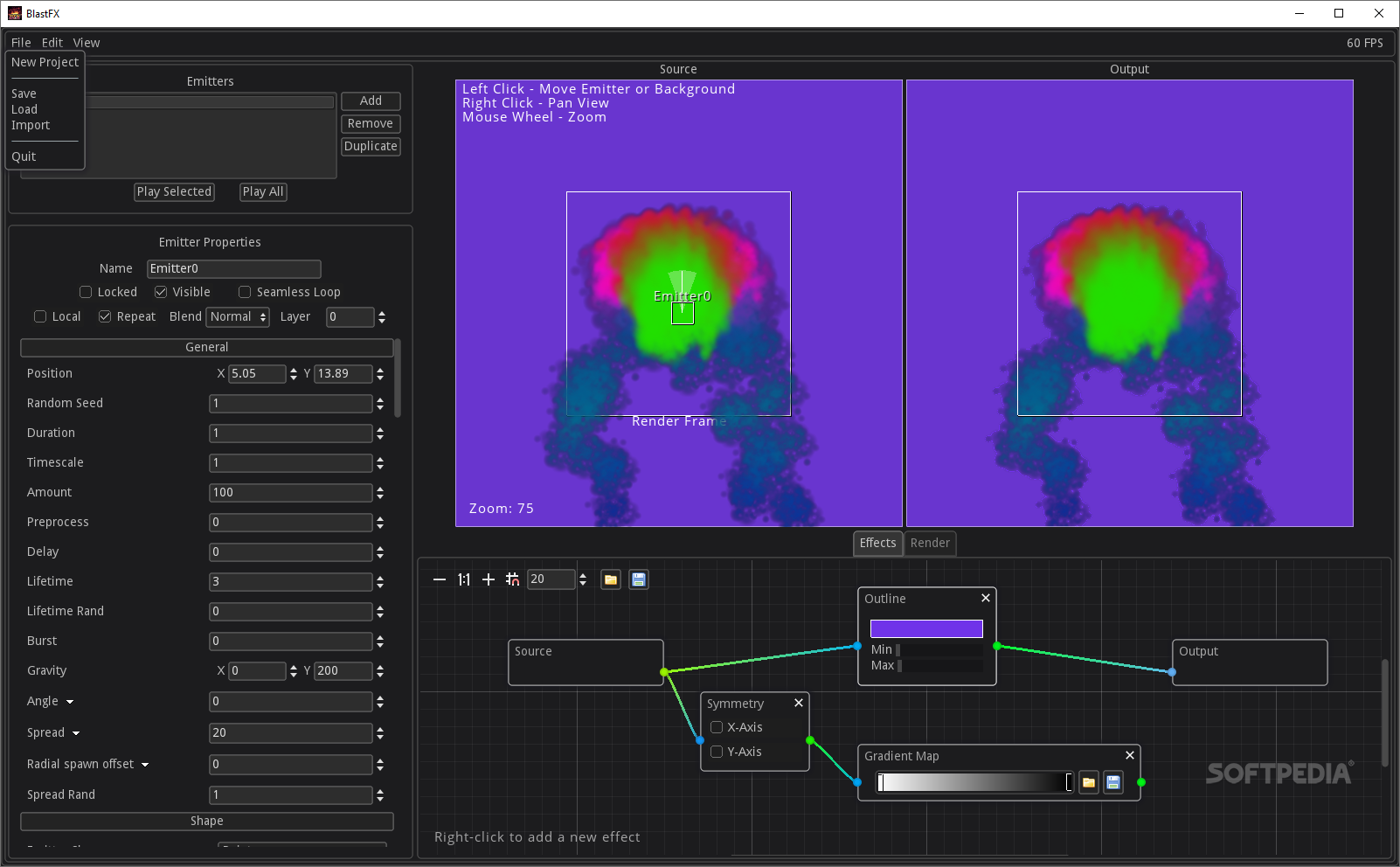
Task: Click the Lifetime value field
Action: click(x=290, y=582)
